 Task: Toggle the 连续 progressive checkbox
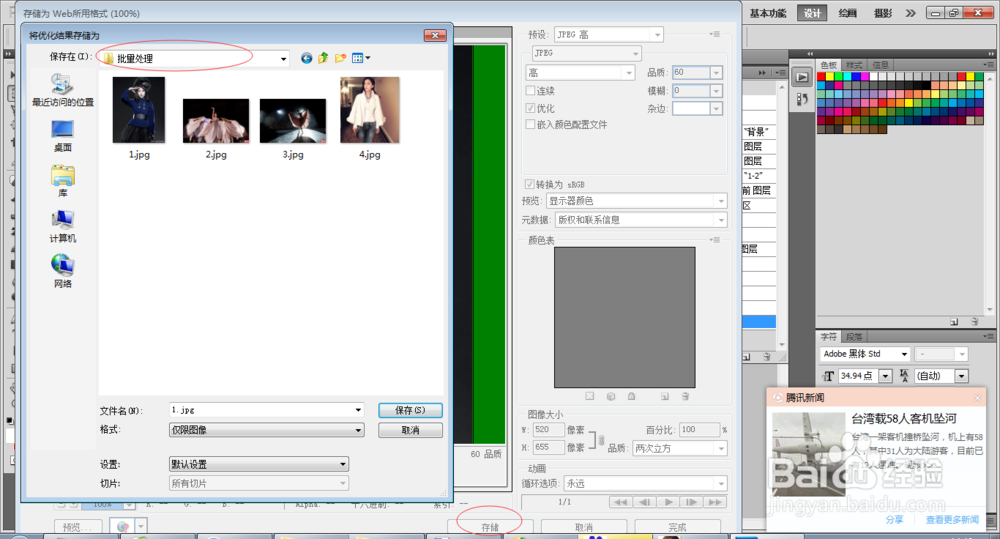click(x=531, y=91)
